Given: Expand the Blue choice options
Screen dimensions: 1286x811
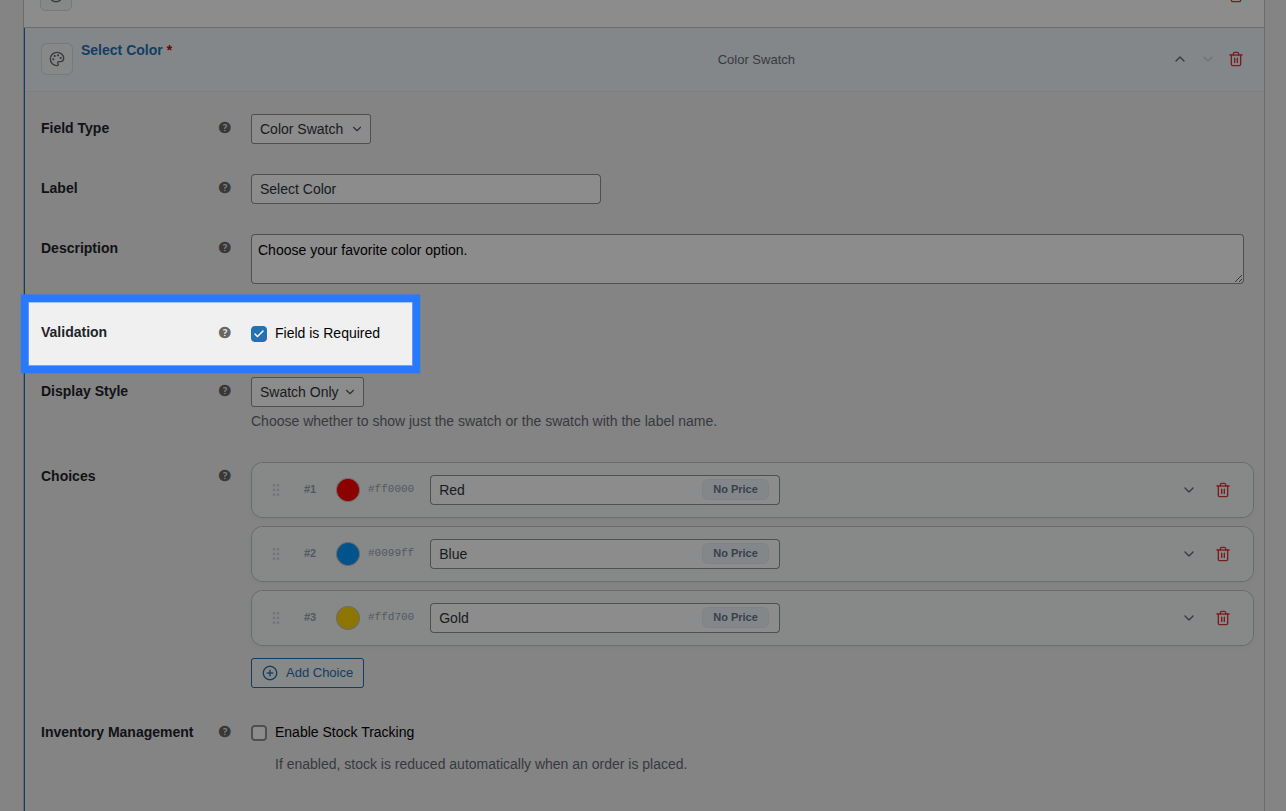Looking at the screenshot, I should (1189, 554).
